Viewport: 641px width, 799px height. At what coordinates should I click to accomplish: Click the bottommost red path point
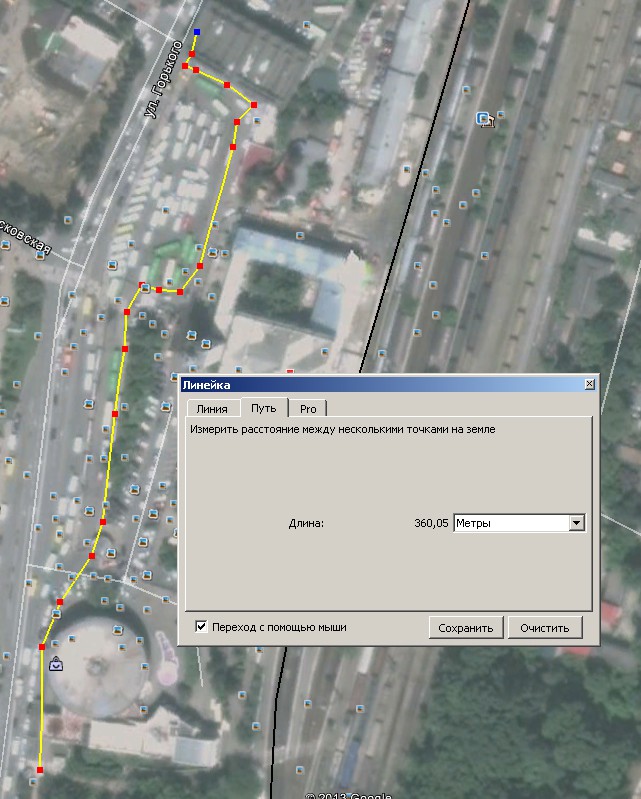pyautogui.click(x=40, y=769)
